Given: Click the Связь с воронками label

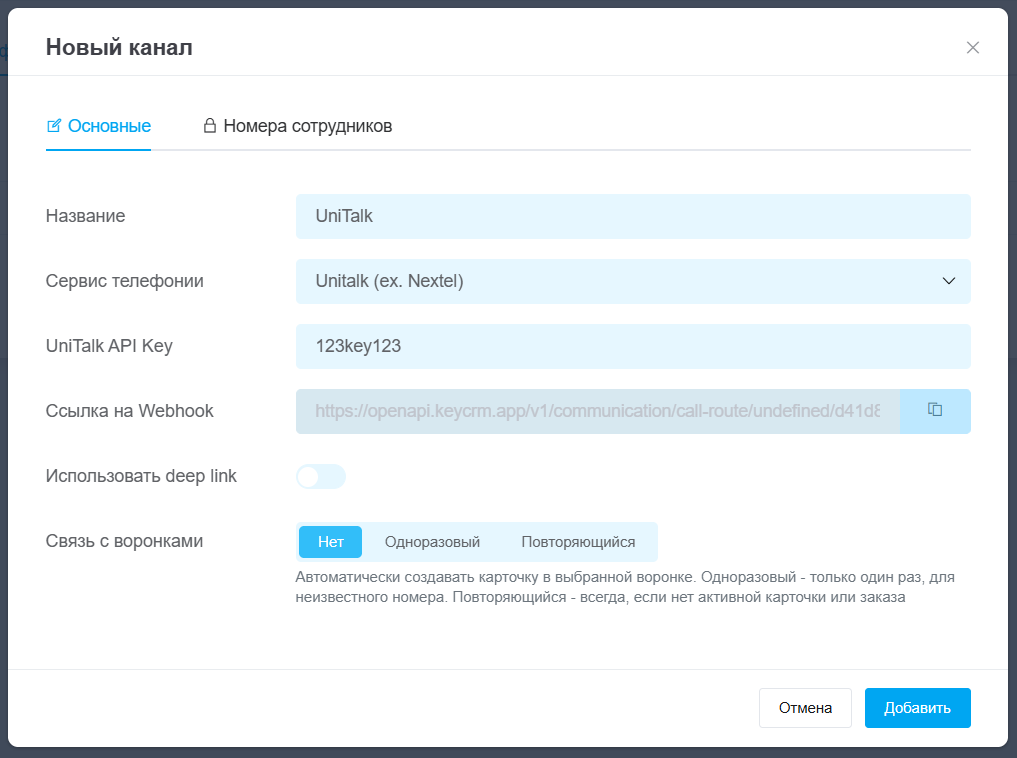Looking at the screenshot, I should [x=124, y=541].
